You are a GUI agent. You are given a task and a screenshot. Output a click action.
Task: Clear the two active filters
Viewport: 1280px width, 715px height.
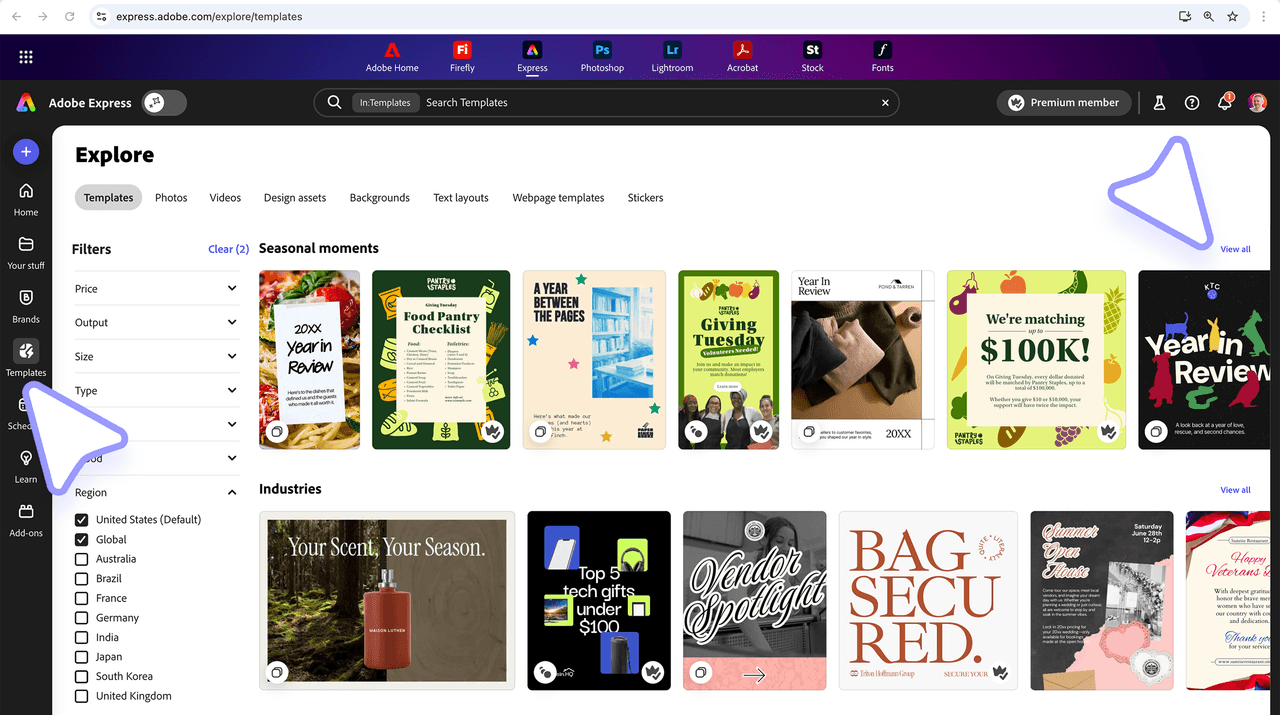[x=228, y=248]
